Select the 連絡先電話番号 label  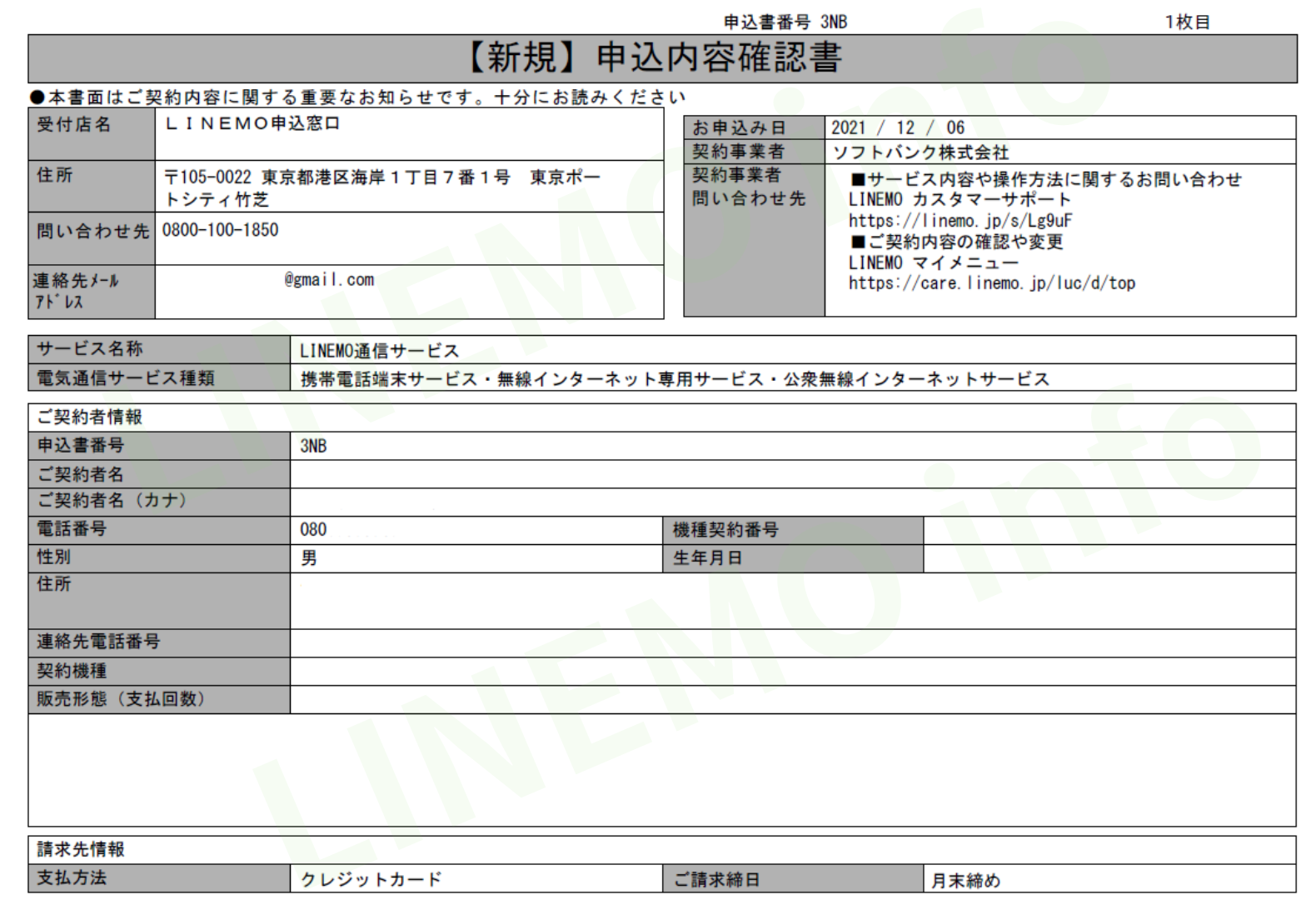click(98, 642)
